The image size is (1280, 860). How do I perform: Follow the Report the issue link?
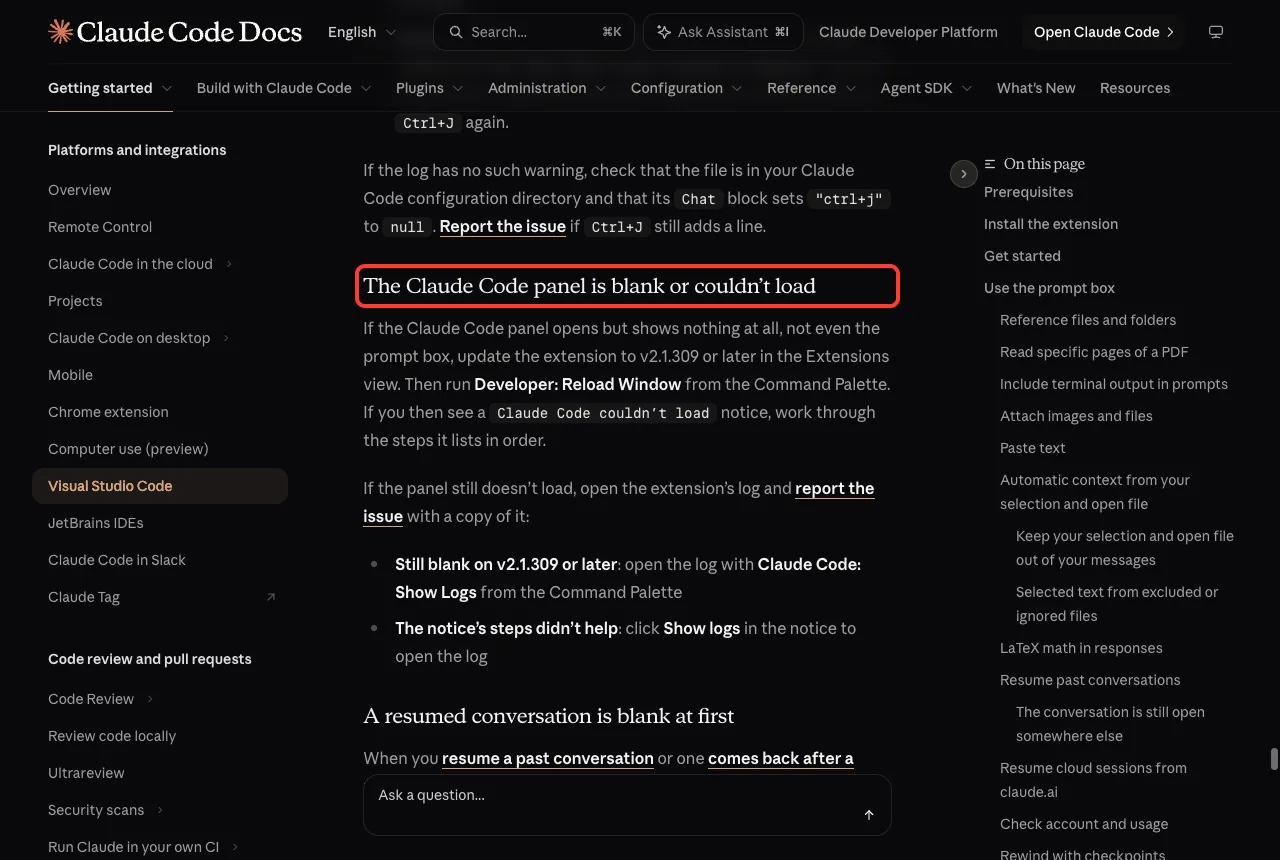(503, 226)
